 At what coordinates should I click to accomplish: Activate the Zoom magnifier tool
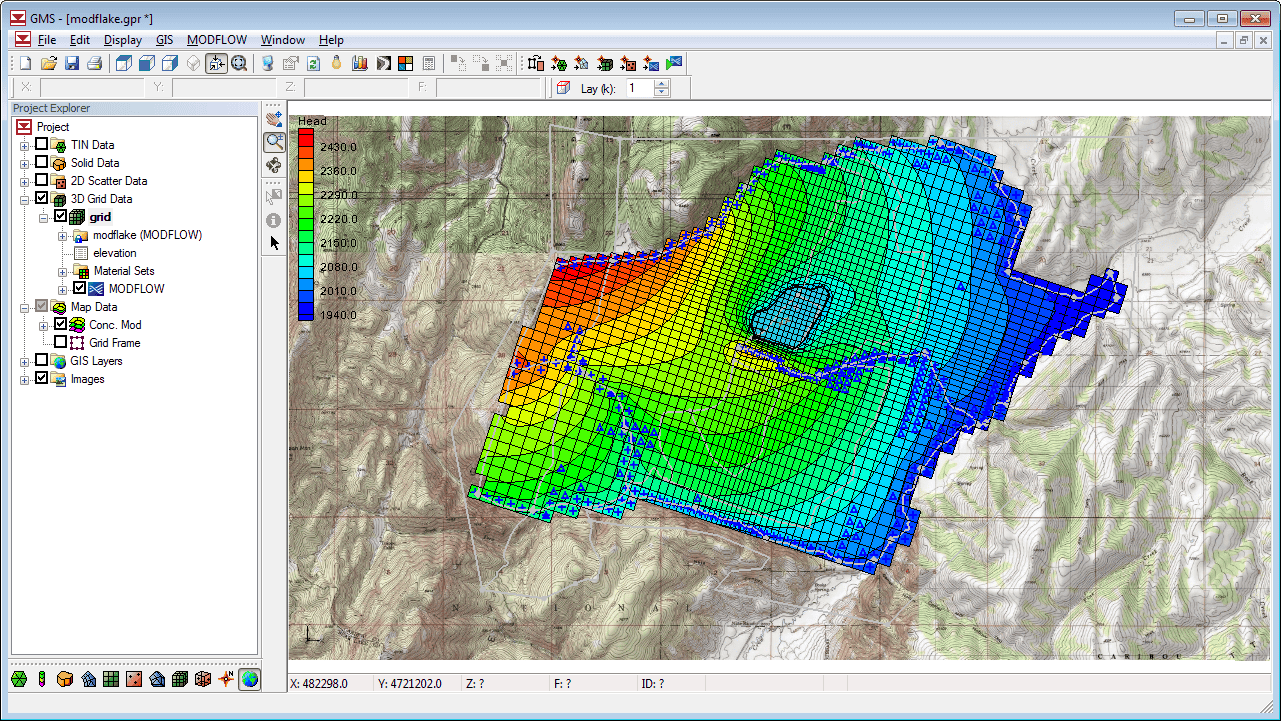(x=274, y=143)
